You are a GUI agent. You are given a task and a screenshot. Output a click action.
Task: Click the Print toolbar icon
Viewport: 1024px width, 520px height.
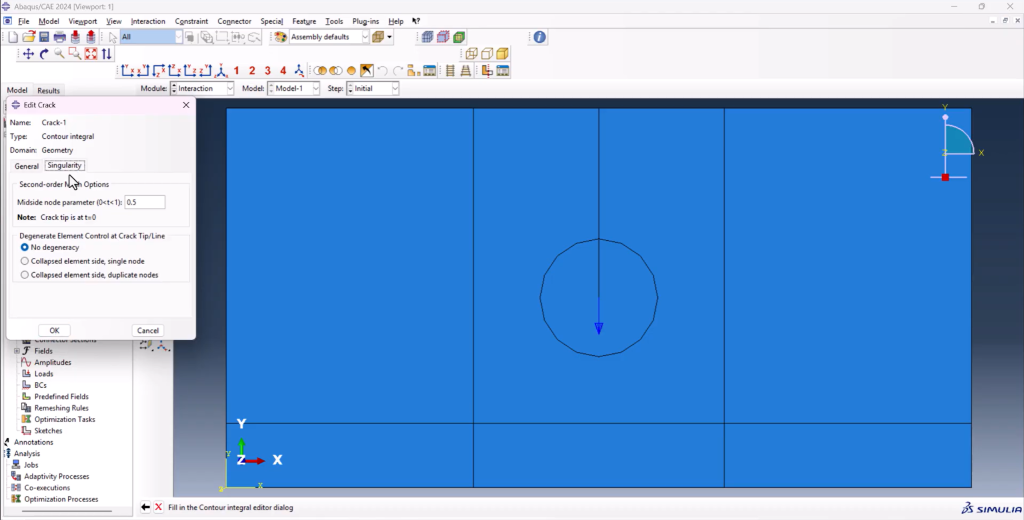59,37
